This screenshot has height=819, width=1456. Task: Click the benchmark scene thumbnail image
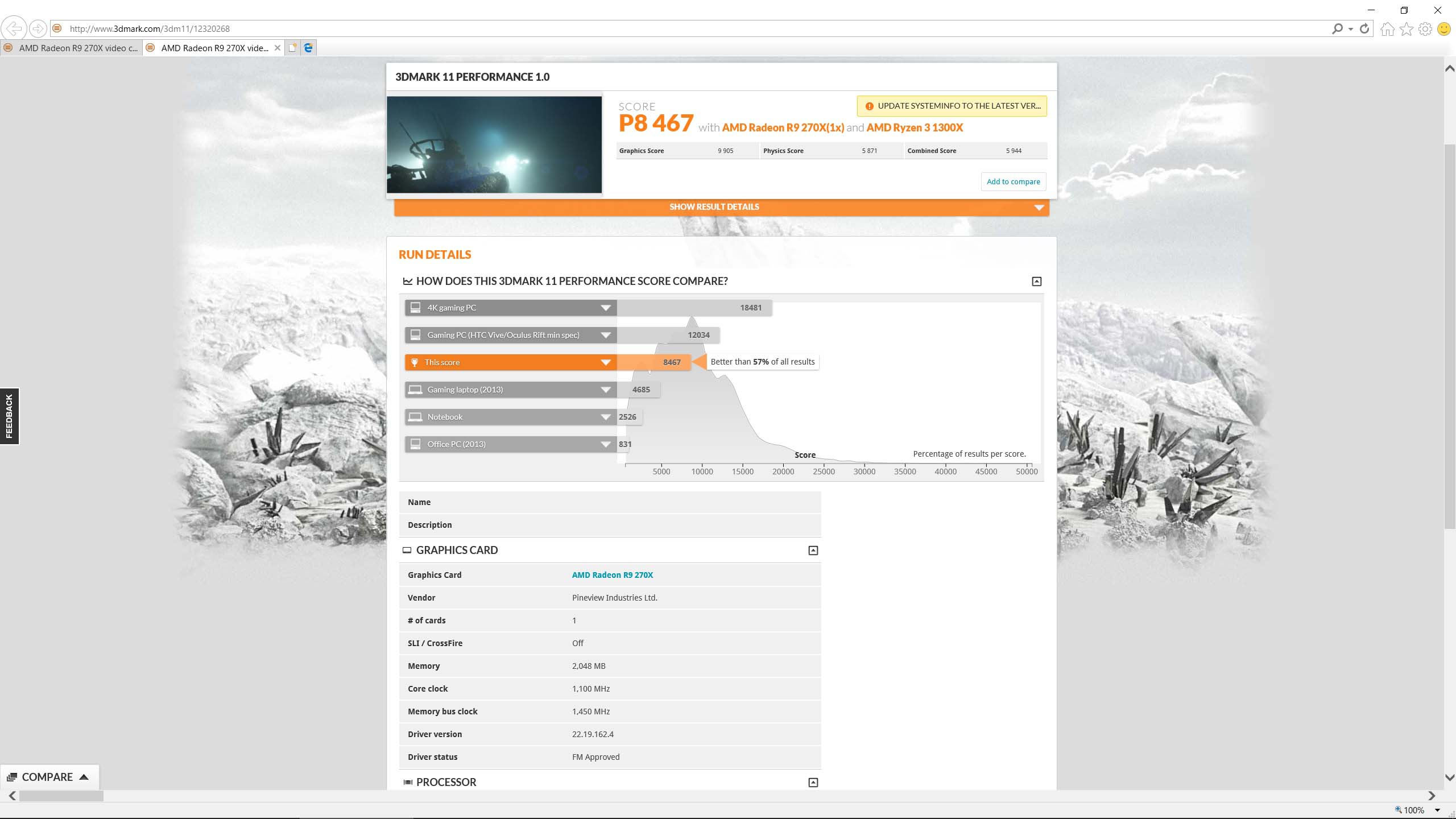(x=494, y=144)
